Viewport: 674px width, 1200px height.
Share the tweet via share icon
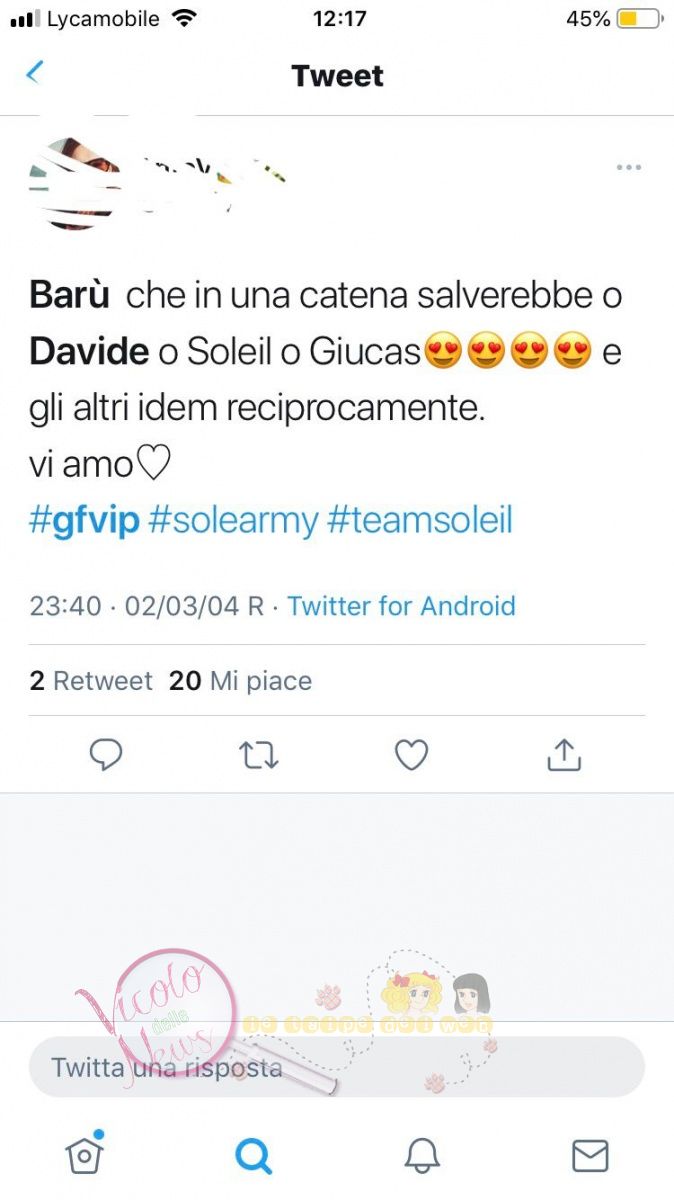pos(564,755)
